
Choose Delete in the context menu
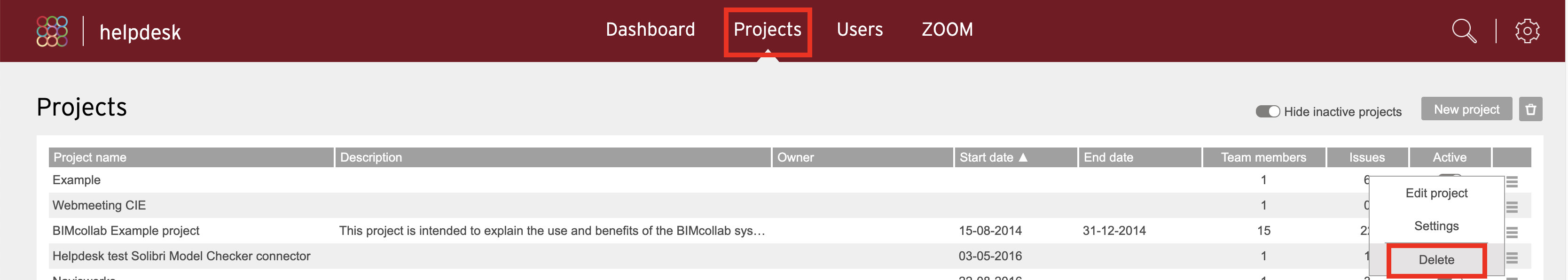coord(1436,260)
